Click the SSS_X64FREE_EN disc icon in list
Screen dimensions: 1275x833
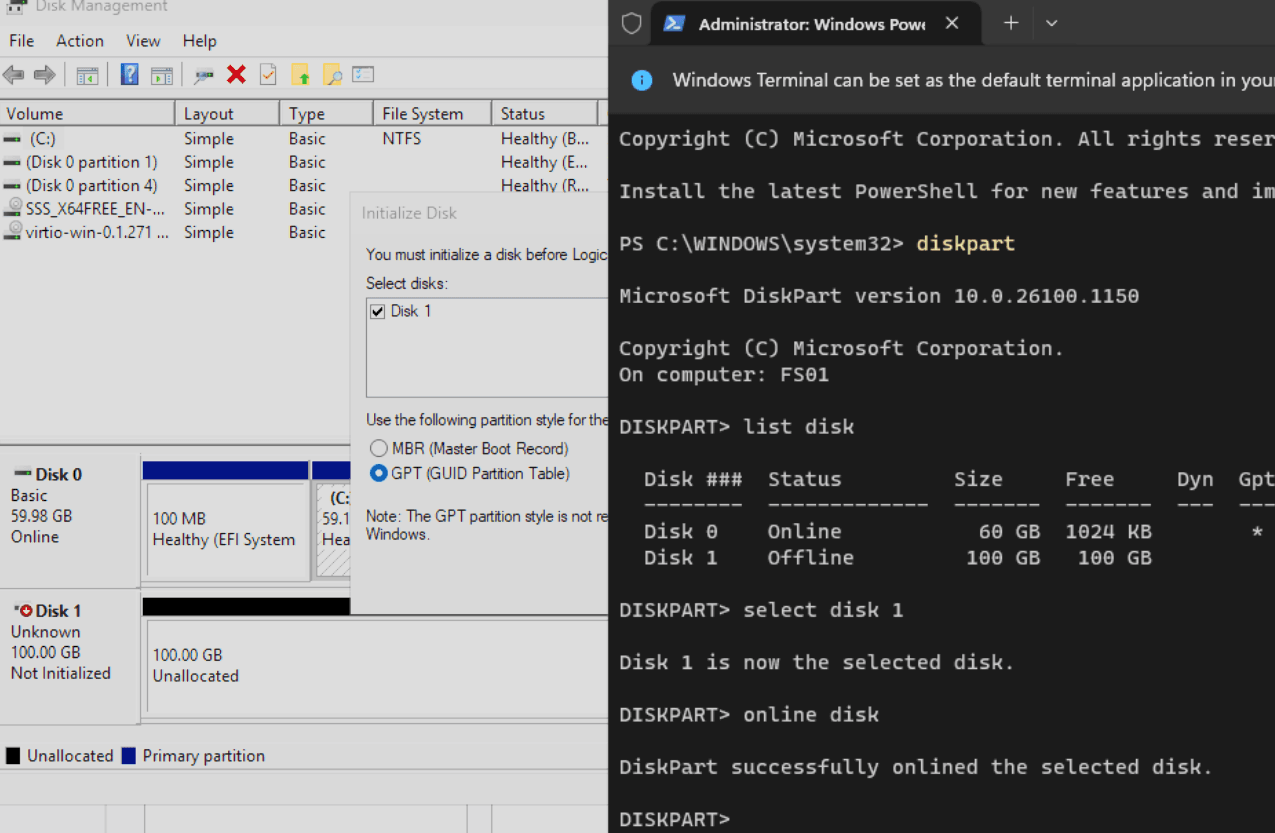click(x=13, y=208)
